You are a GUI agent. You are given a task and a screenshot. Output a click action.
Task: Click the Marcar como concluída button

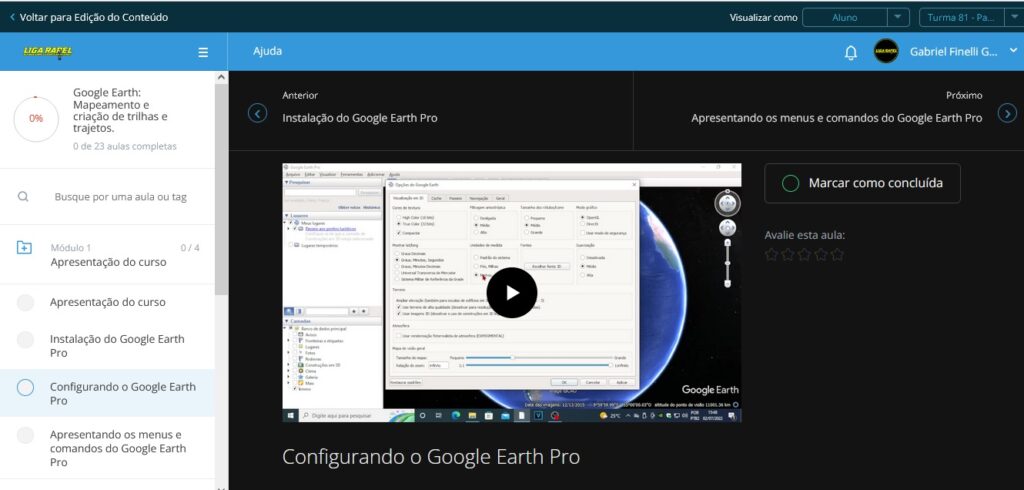point(862,183)
